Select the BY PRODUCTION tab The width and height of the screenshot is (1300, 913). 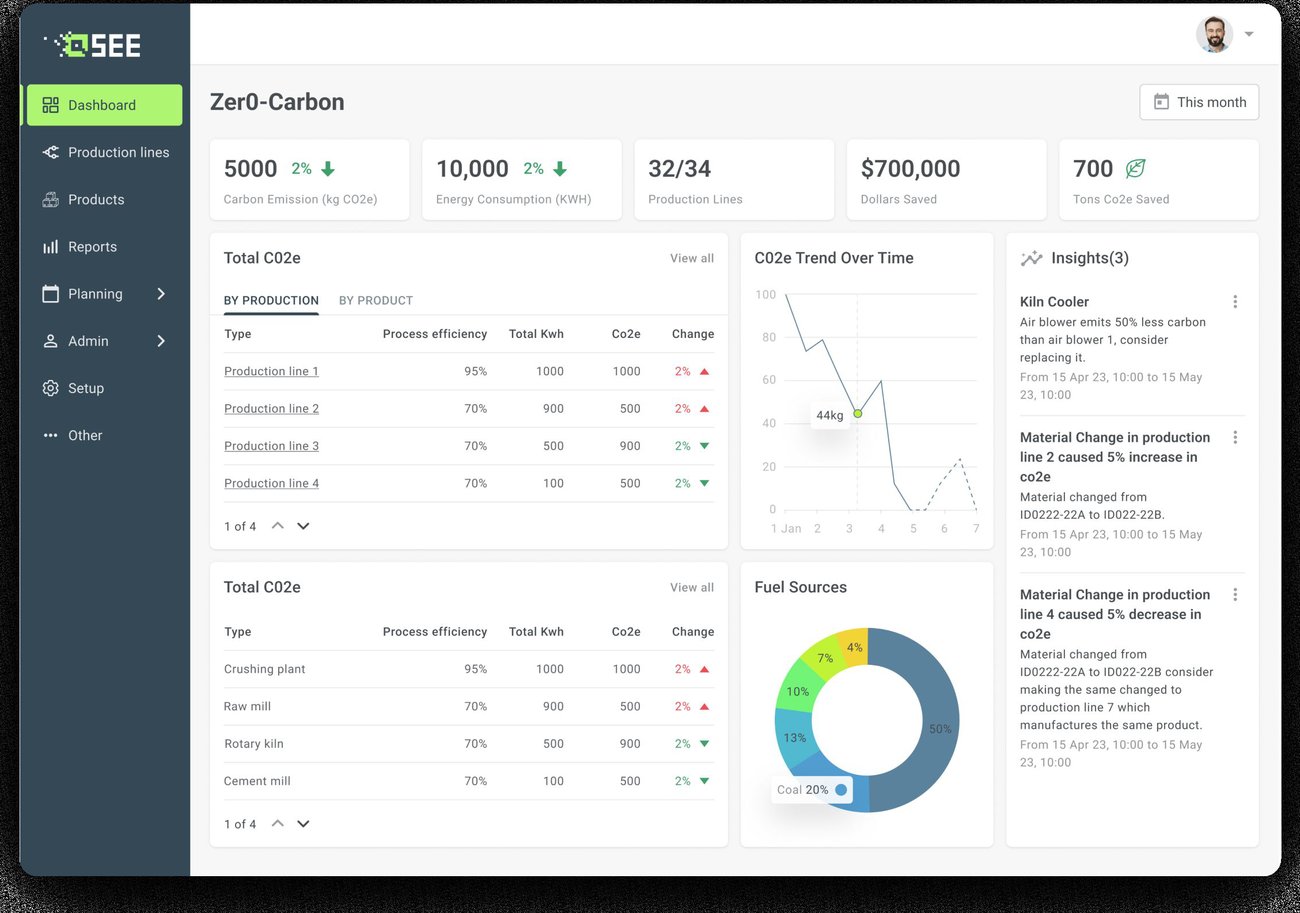point(271,300)
